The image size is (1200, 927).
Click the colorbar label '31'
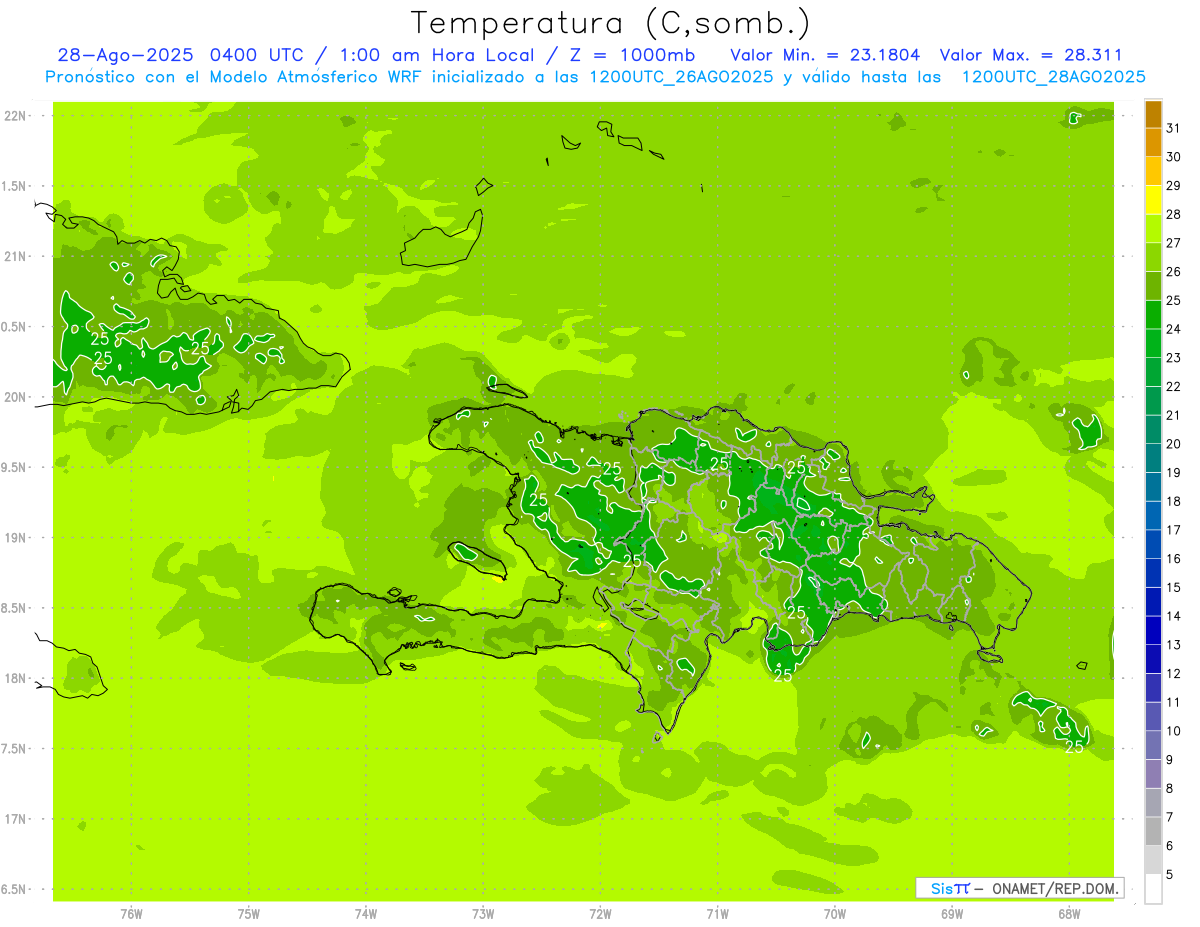pyautogui.click(x=1173, y=128)
